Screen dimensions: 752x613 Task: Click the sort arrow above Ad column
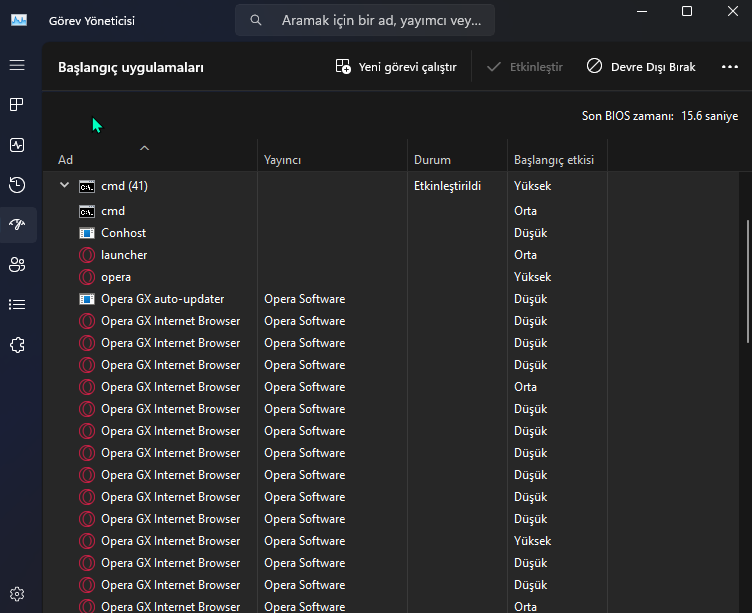144,148
